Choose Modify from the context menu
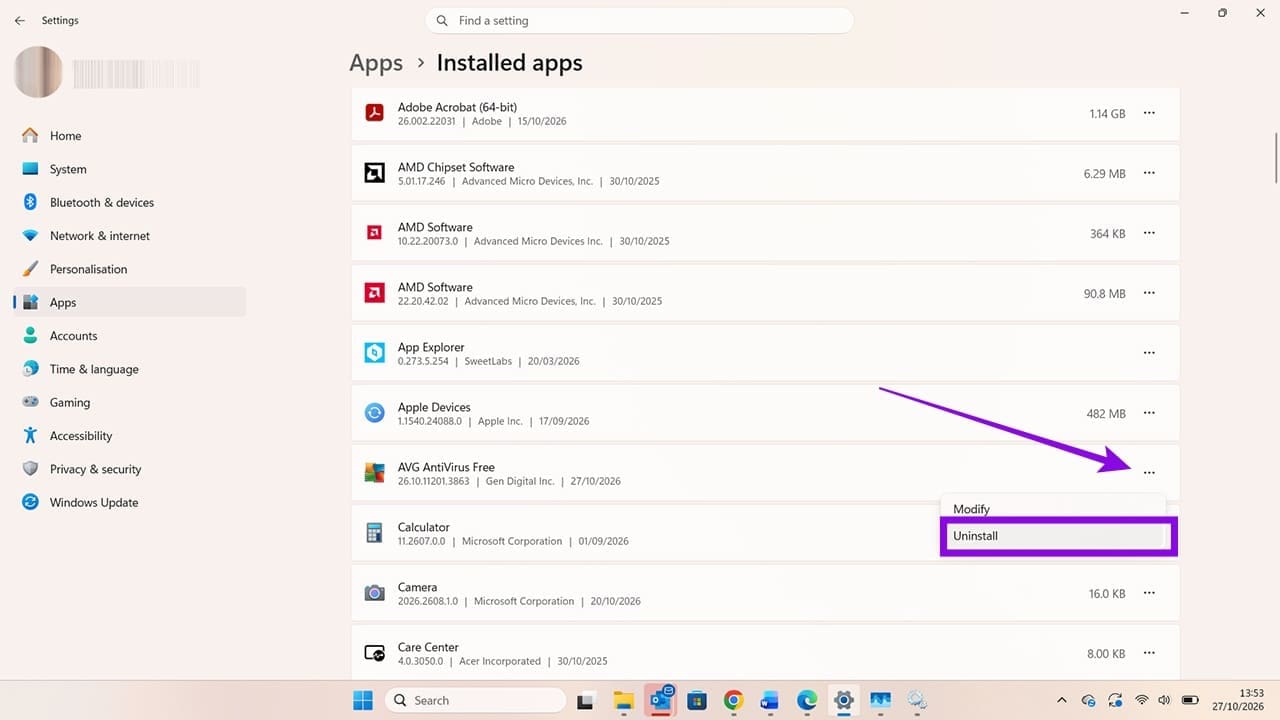The height and width of the screenshot is (720, 1280). [1053, 509]
